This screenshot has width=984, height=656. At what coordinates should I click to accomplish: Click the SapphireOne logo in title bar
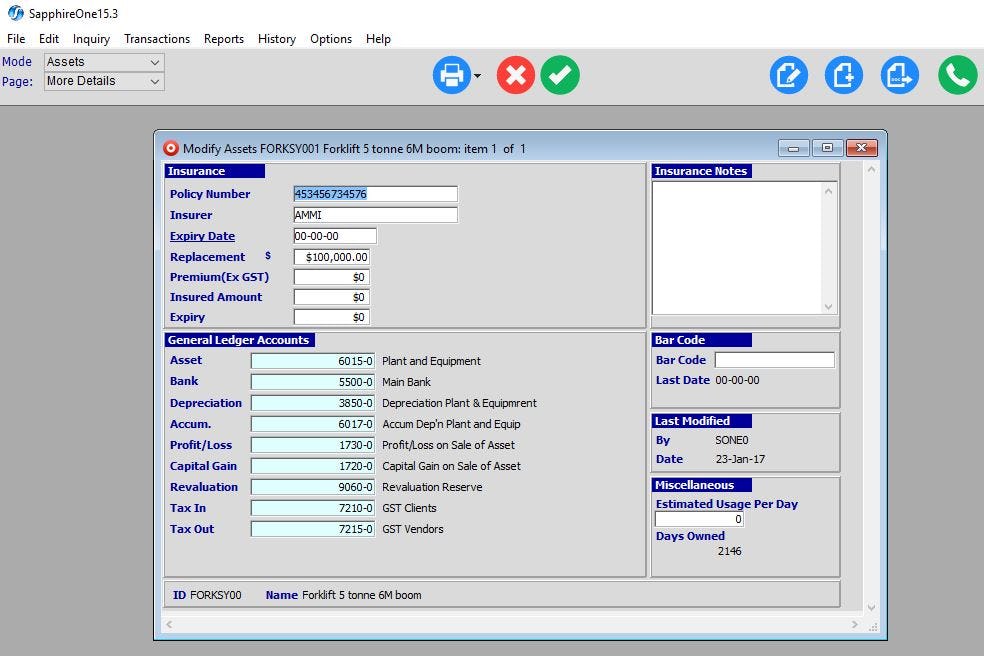pyautogui.click(x=15, y=13)
